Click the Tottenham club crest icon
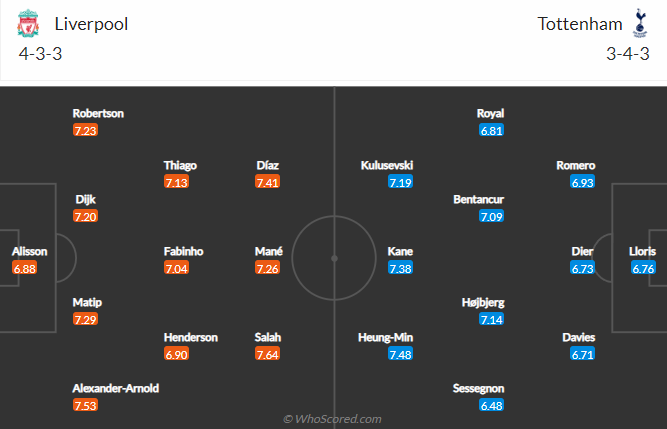 pyautogui.click(x=640, y=23)
